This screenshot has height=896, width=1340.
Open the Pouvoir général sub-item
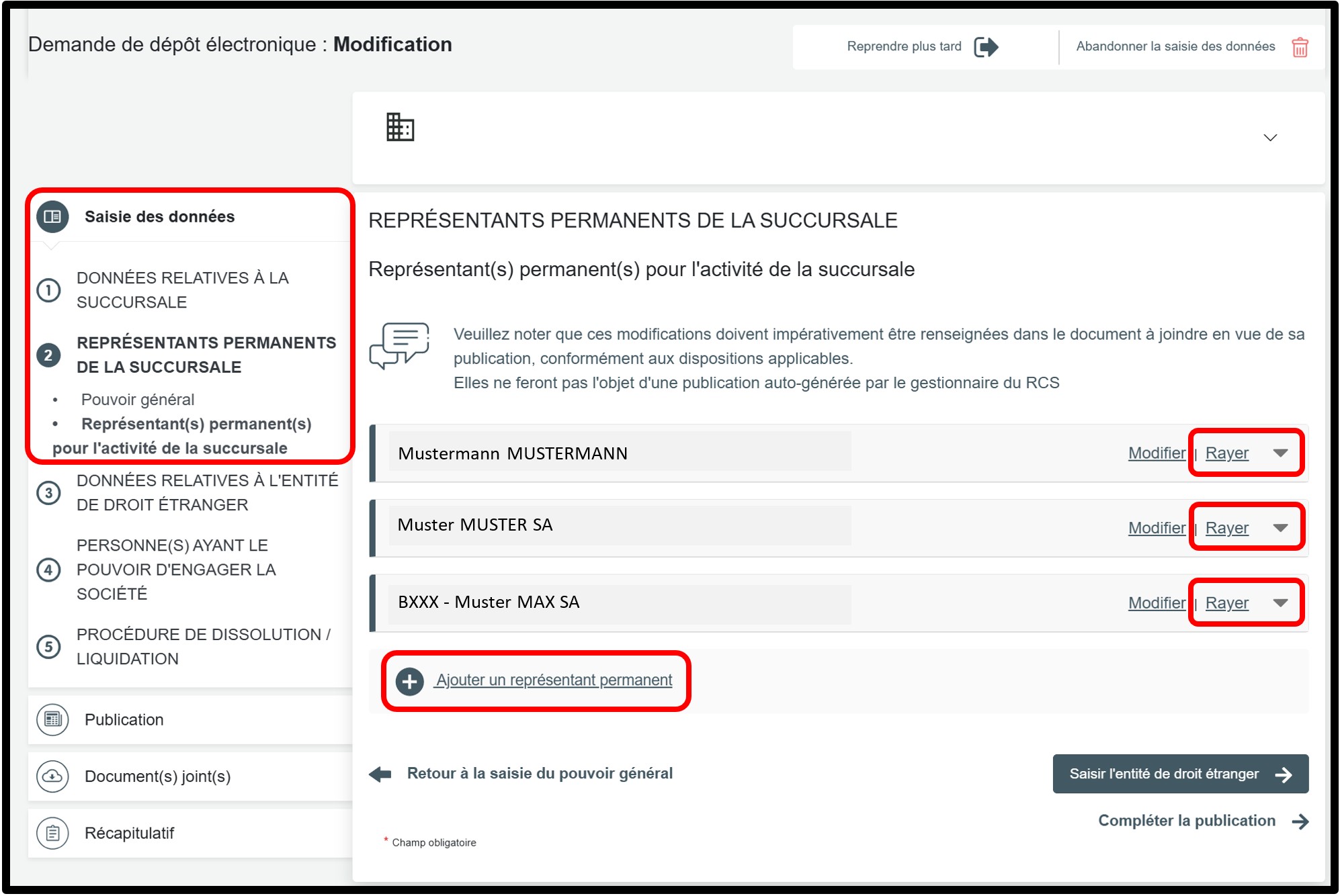tap(138, 400)
